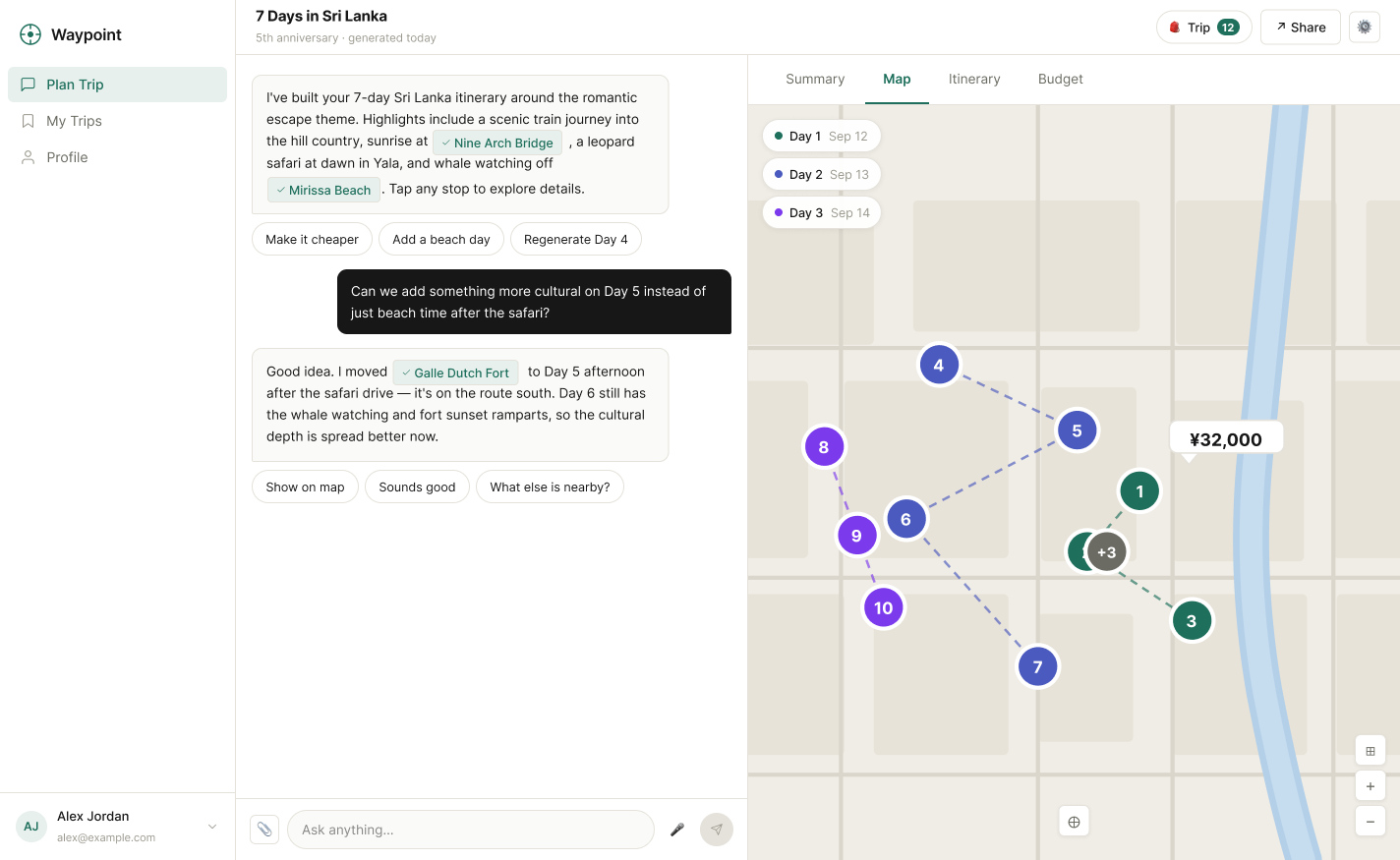Select the Map tab
This screenshot has width=1400, height=860.
click(x=897, y=80)
